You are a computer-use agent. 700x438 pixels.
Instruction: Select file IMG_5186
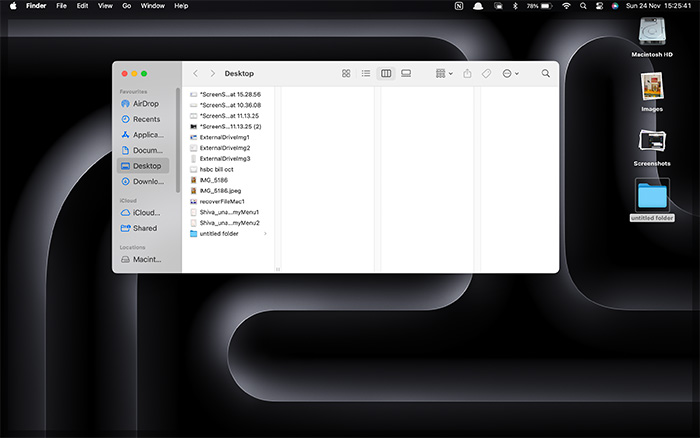pyautogui.click(x=229, y=180)
